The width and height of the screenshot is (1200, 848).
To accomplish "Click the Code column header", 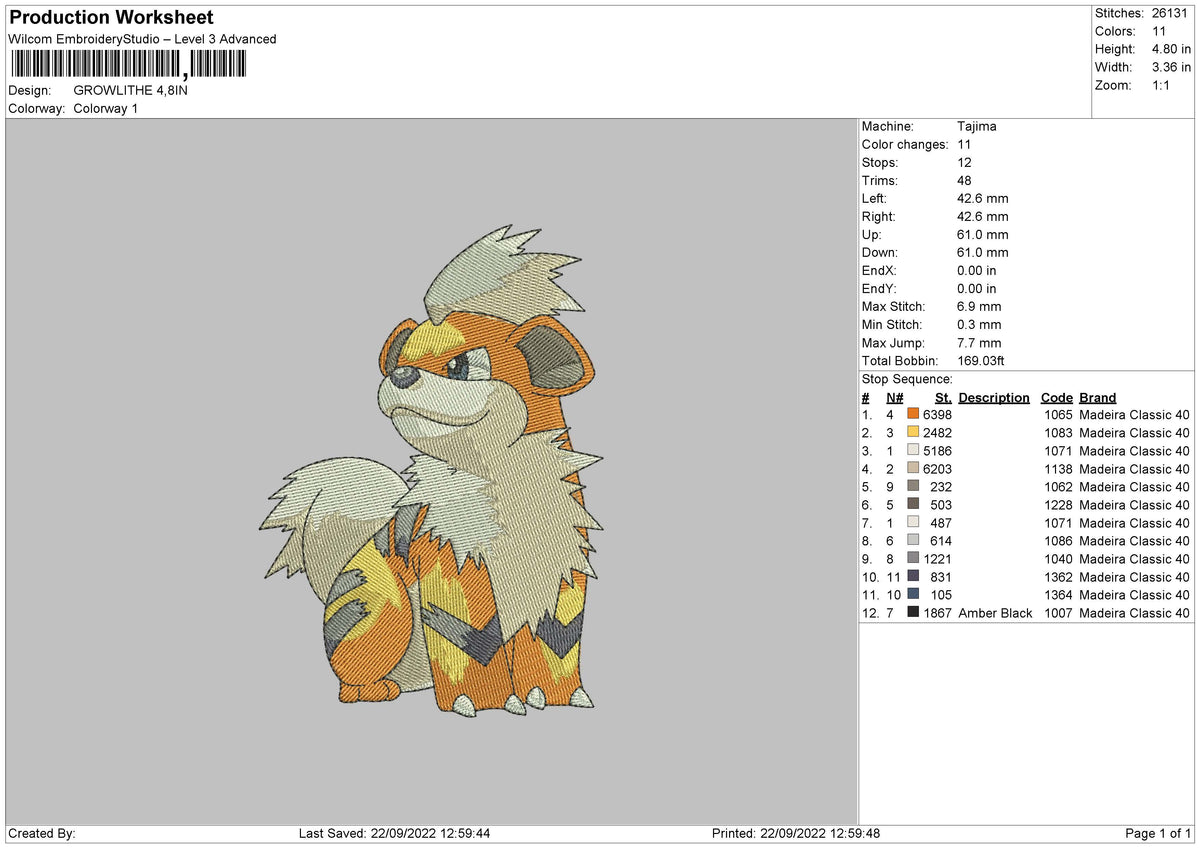I will click(x=1056, y=397).
